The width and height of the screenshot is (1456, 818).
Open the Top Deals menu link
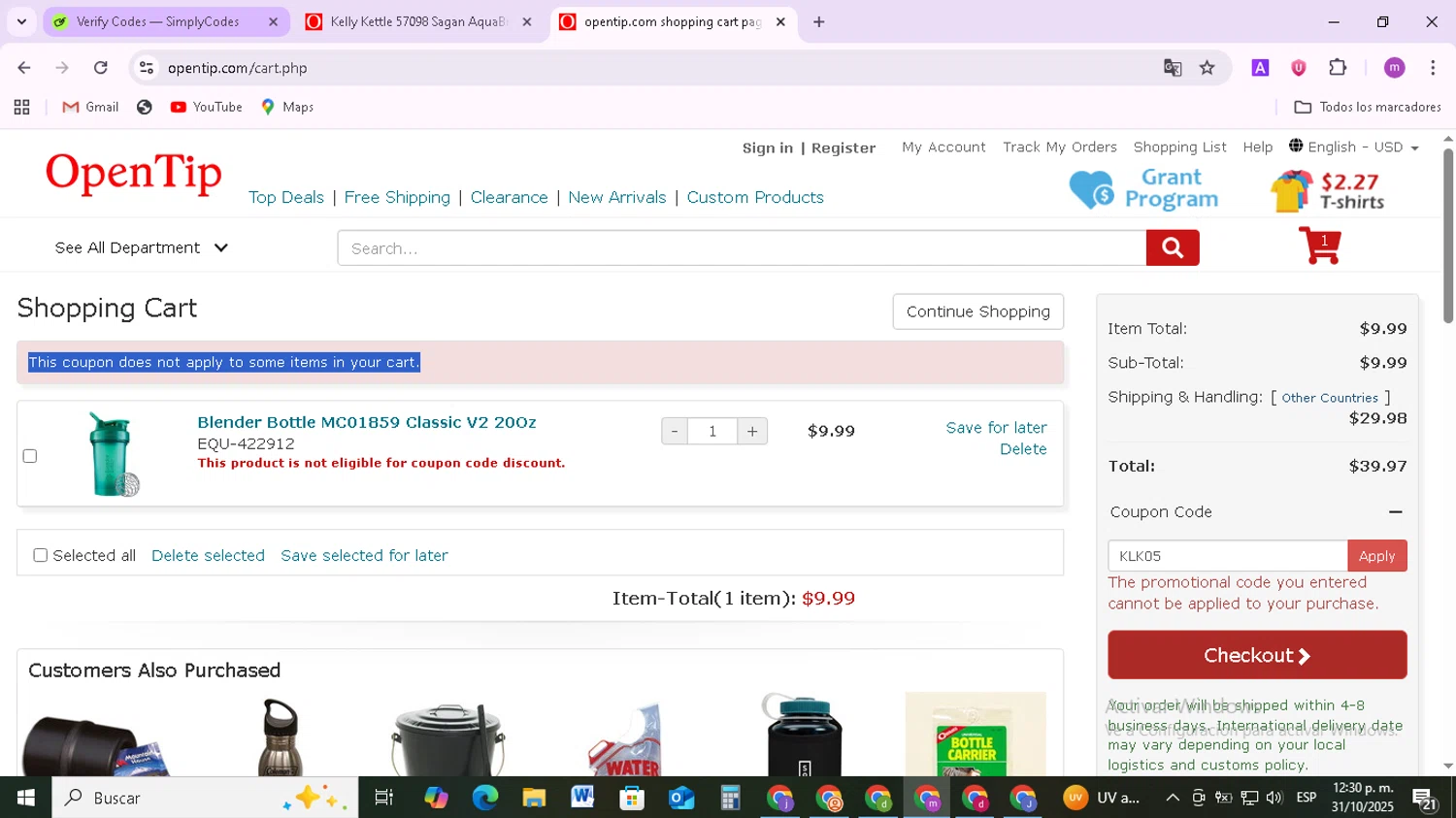pos(286,197)
